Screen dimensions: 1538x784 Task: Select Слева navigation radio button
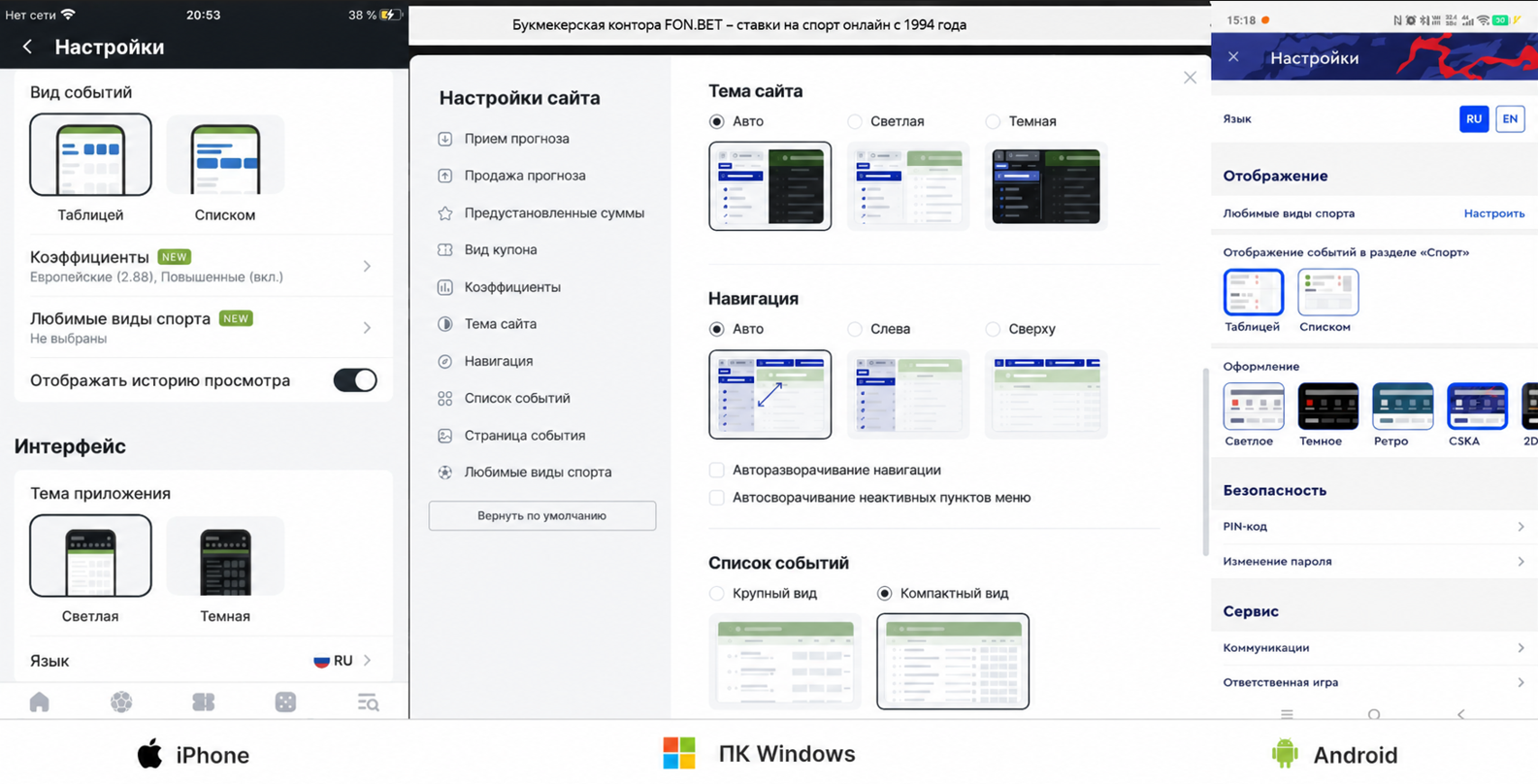click(x=855, y=329)
